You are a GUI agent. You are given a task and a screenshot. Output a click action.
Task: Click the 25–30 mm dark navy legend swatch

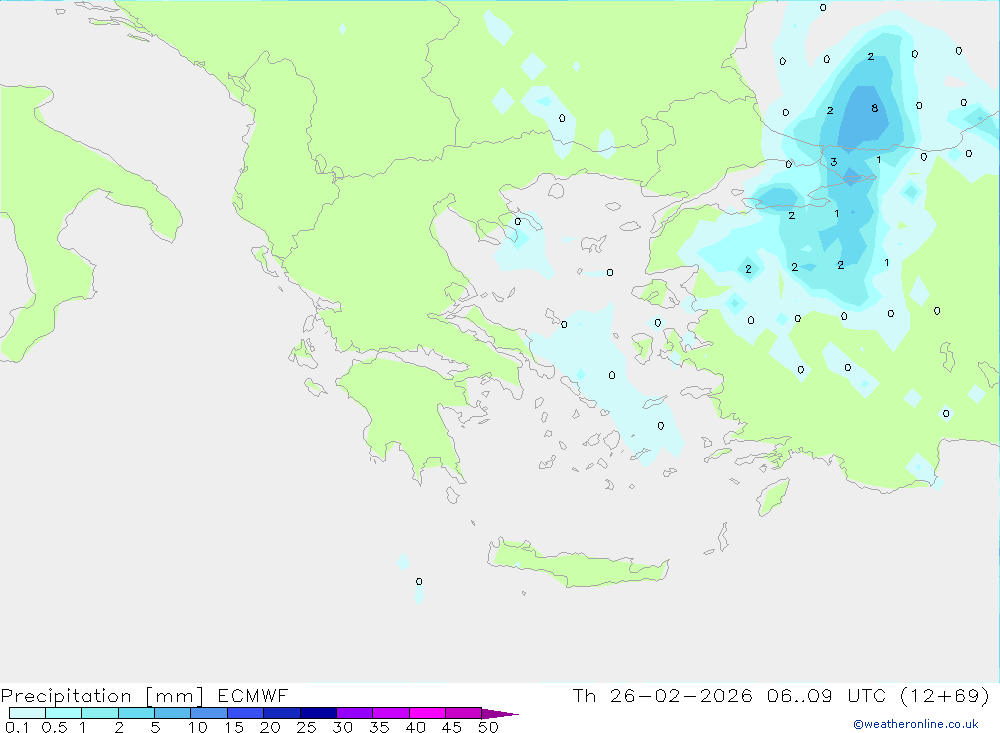pyautogui.click(x=318, y=713)
